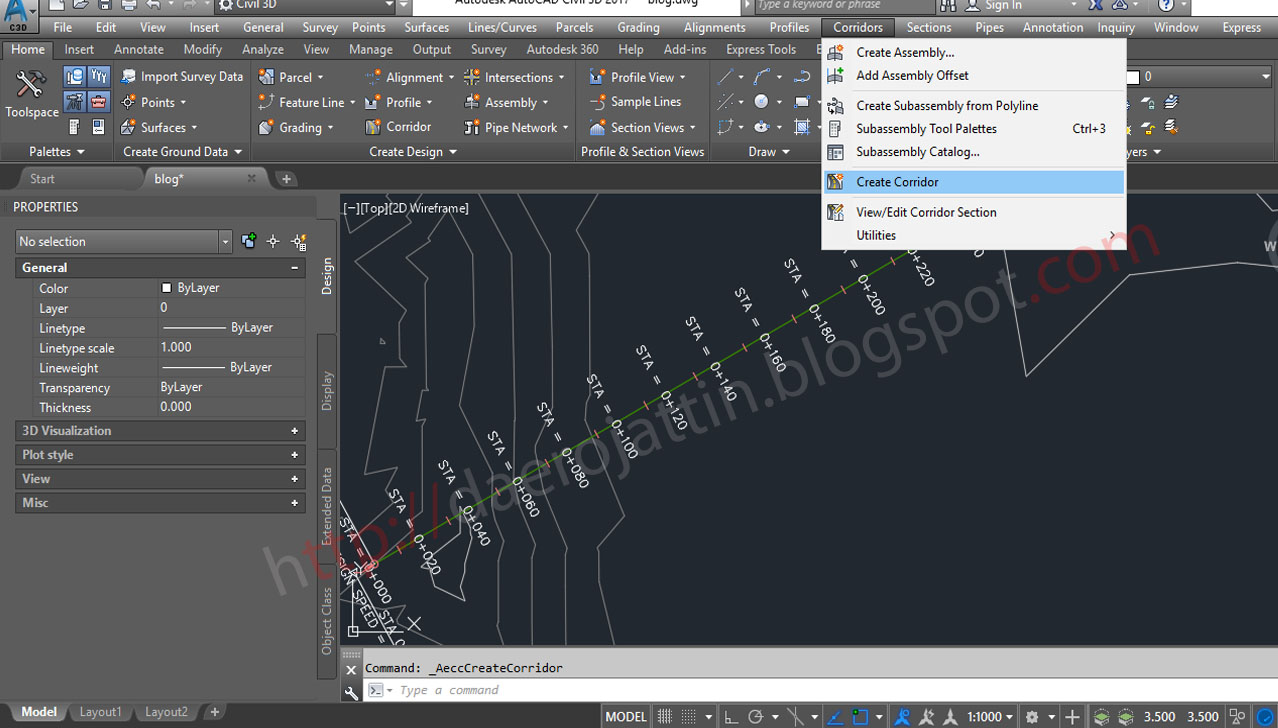Expand the Palettes panel dropdown
This screenshot has height=728, width=1278.
[56, 151]
